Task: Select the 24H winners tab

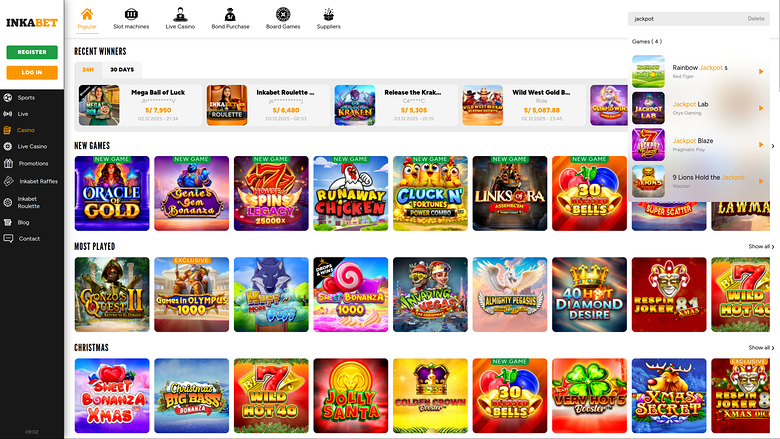Action: pyautogui.click(x=88, y=70)
